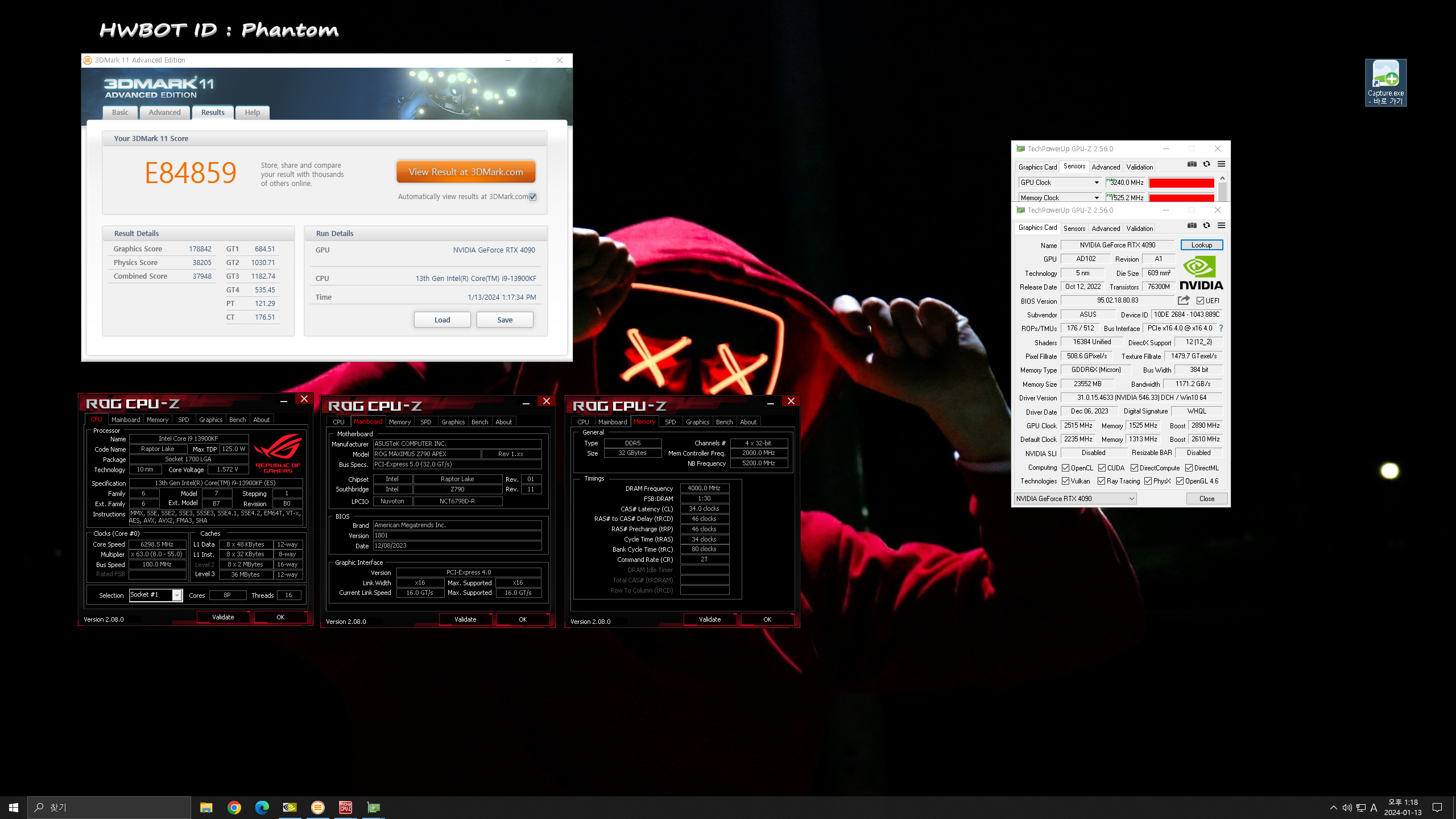Image resolution: width=1456 pixels, height=819 pixels.
Task: Open the Windows Start menu
Action: (14, 807)
